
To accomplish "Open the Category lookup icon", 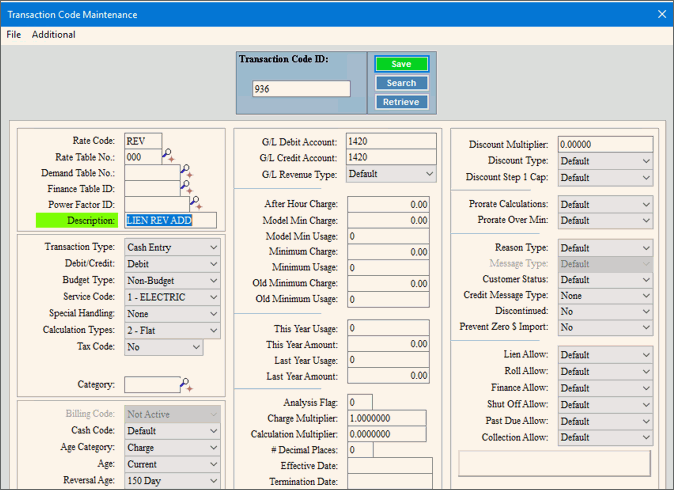I will [x=187, y=385].
